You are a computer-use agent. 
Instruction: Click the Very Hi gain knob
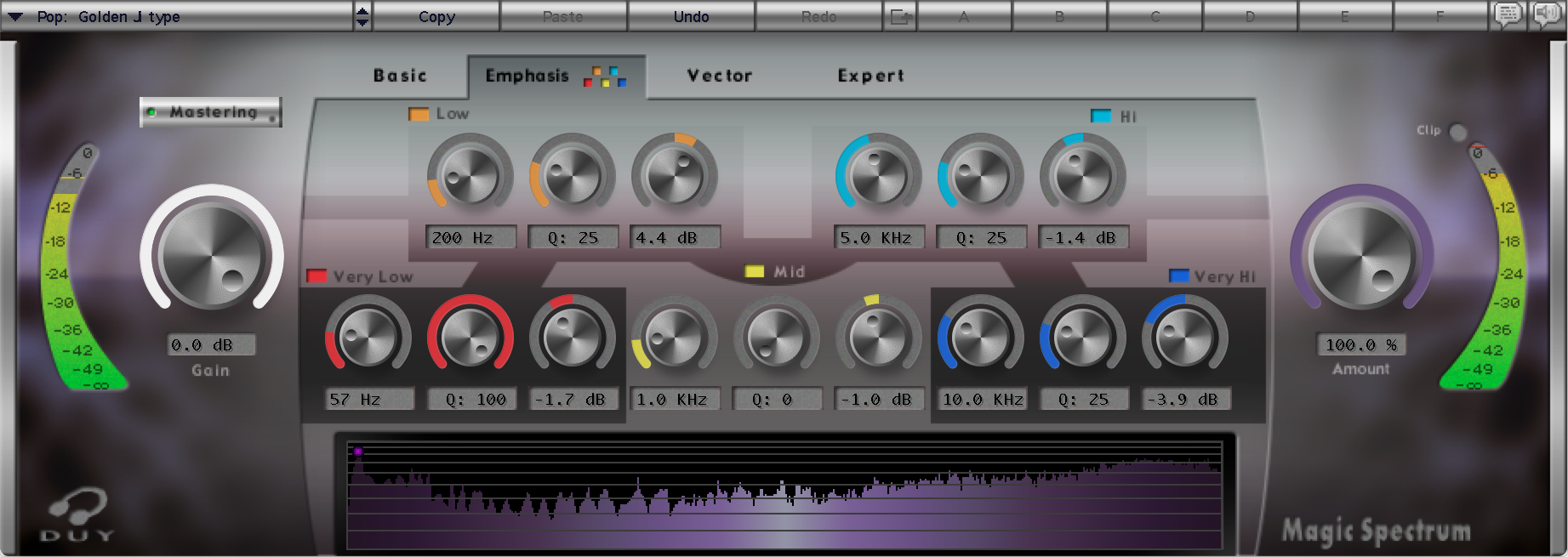[1185, 337]
